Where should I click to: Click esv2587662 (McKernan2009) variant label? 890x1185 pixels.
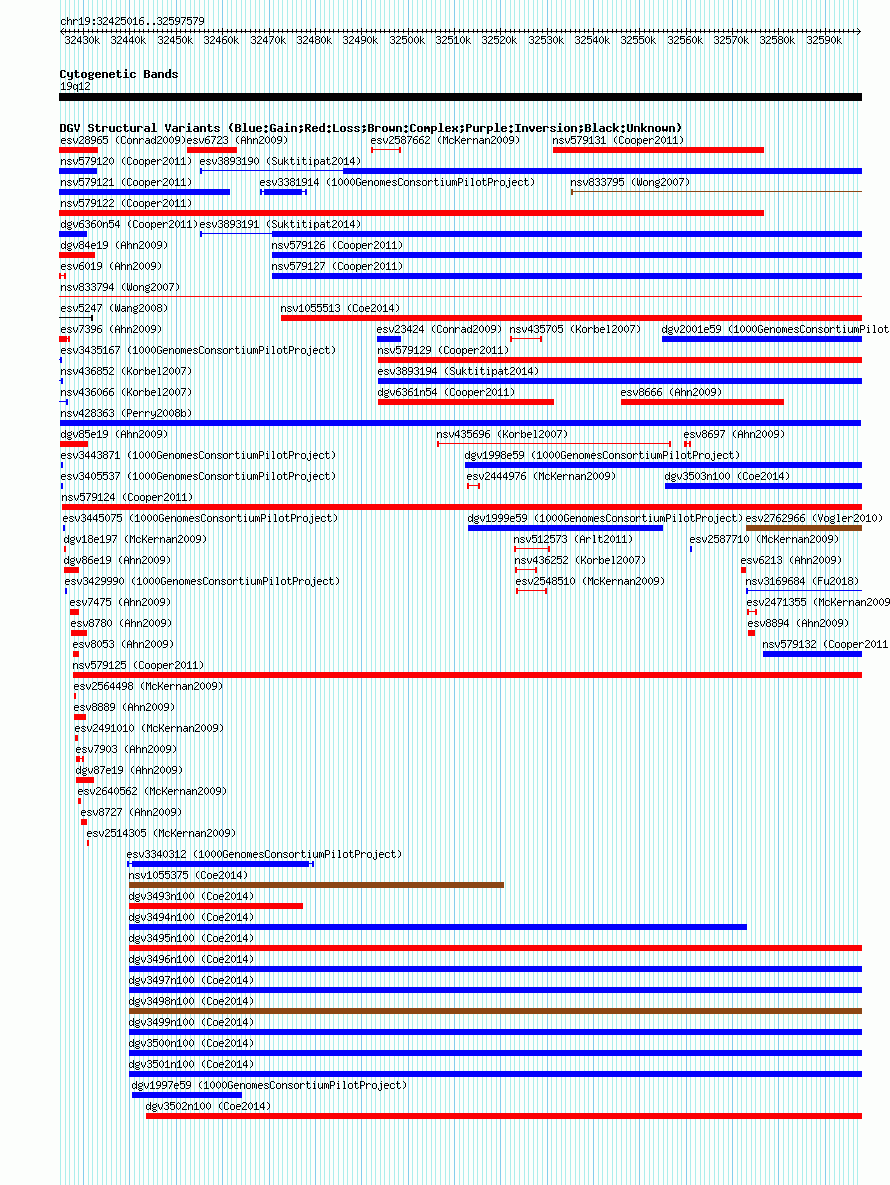pos(445,140)
